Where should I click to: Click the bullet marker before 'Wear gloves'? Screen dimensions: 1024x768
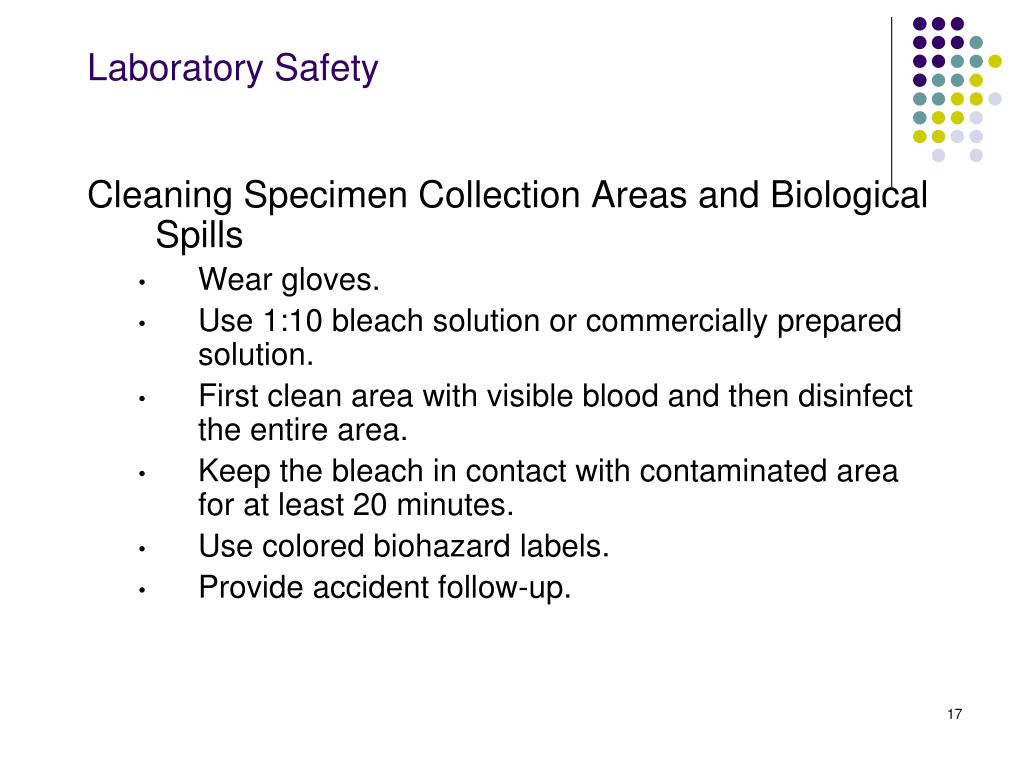click(x=142, y=283)
